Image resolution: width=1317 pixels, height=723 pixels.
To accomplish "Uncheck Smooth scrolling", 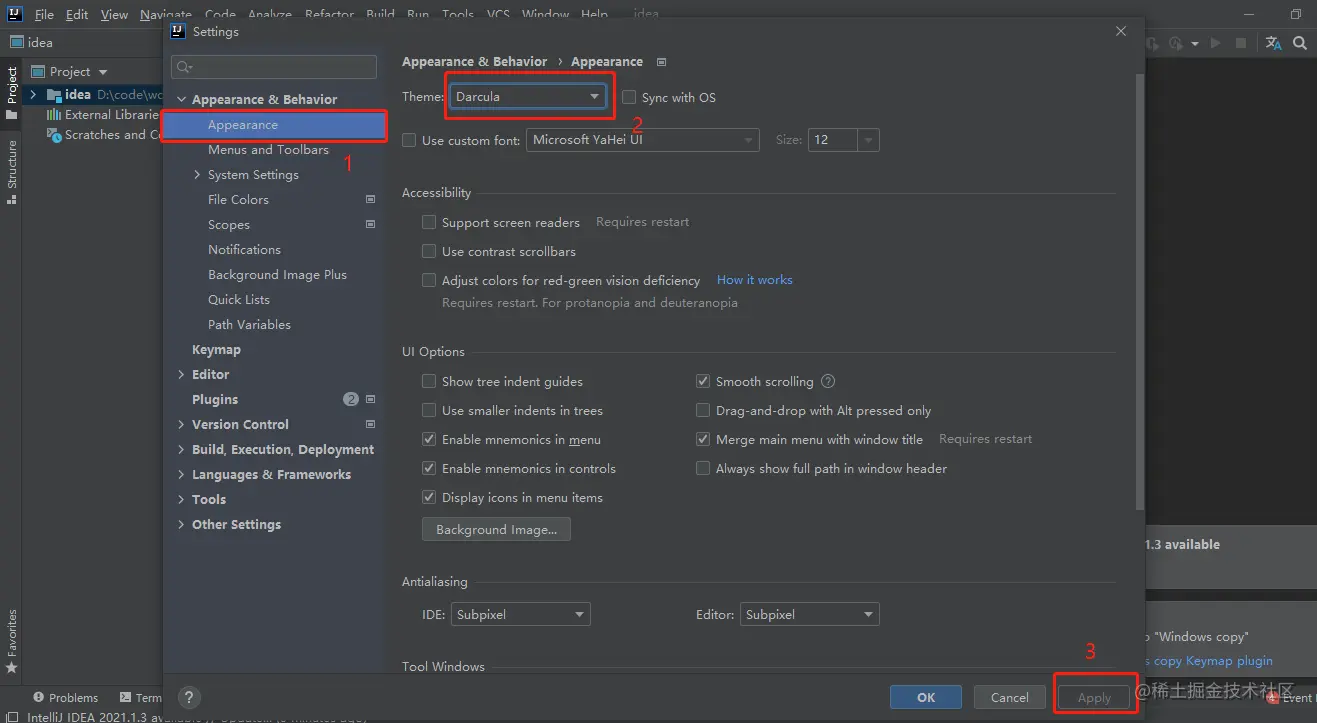I will tap(703, 381).
